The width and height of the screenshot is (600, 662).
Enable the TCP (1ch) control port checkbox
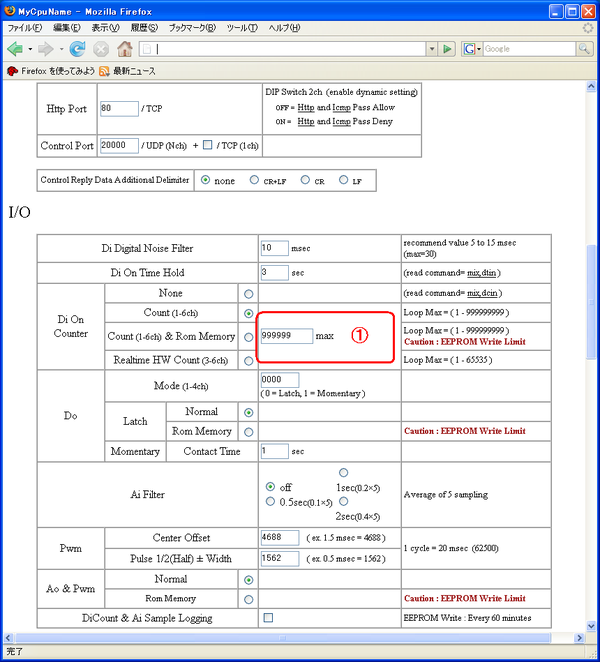[207, 145]
